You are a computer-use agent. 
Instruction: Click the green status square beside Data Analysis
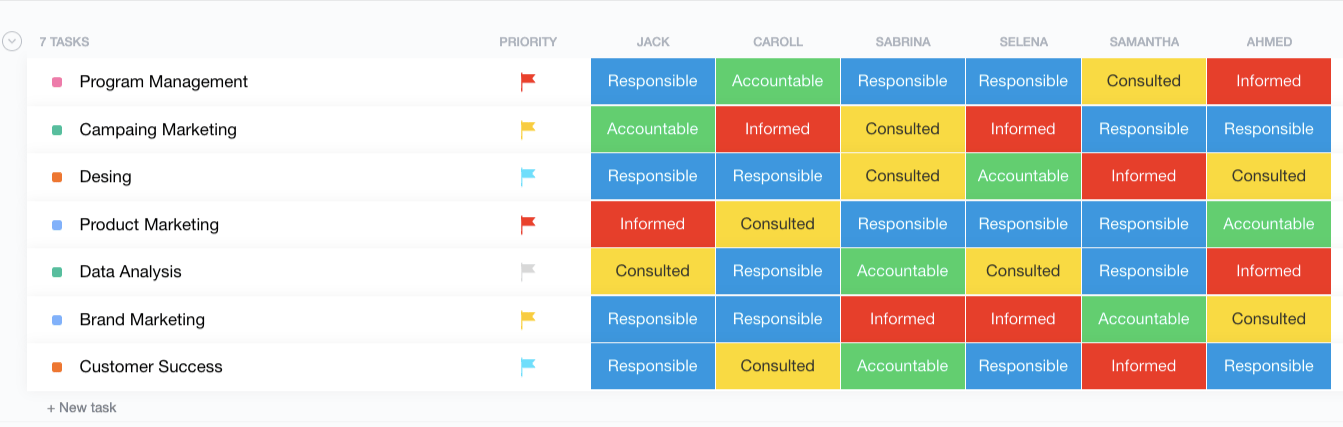click(57, 272)
